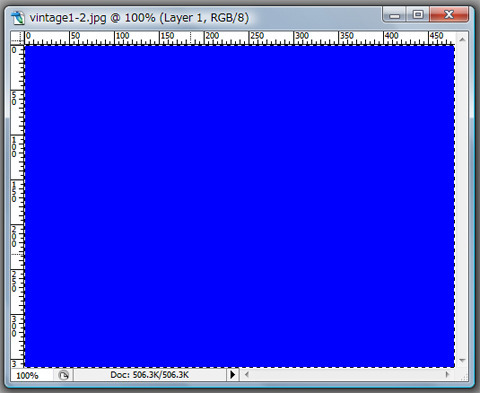Click the vertical scrollbar up arrow

[462, 39]
